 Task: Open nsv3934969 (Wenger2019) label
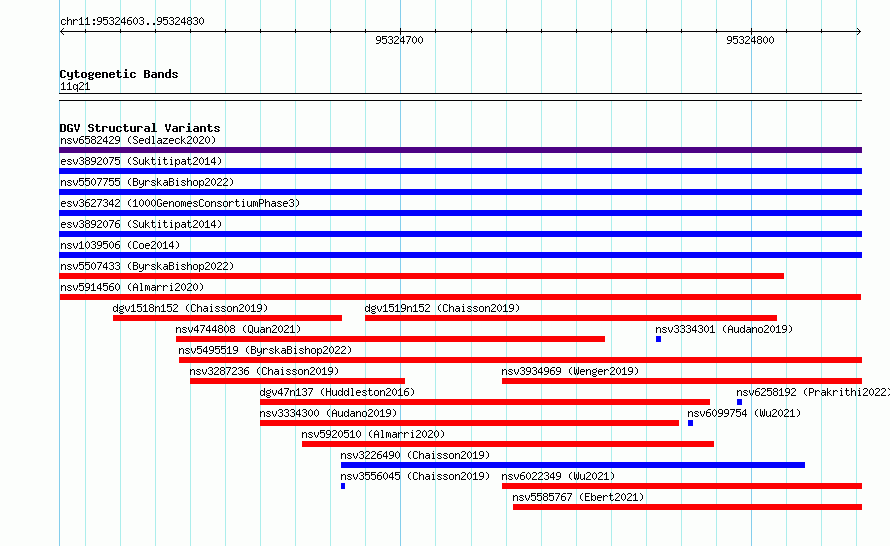pyautogui.click(x=570, y=371)
